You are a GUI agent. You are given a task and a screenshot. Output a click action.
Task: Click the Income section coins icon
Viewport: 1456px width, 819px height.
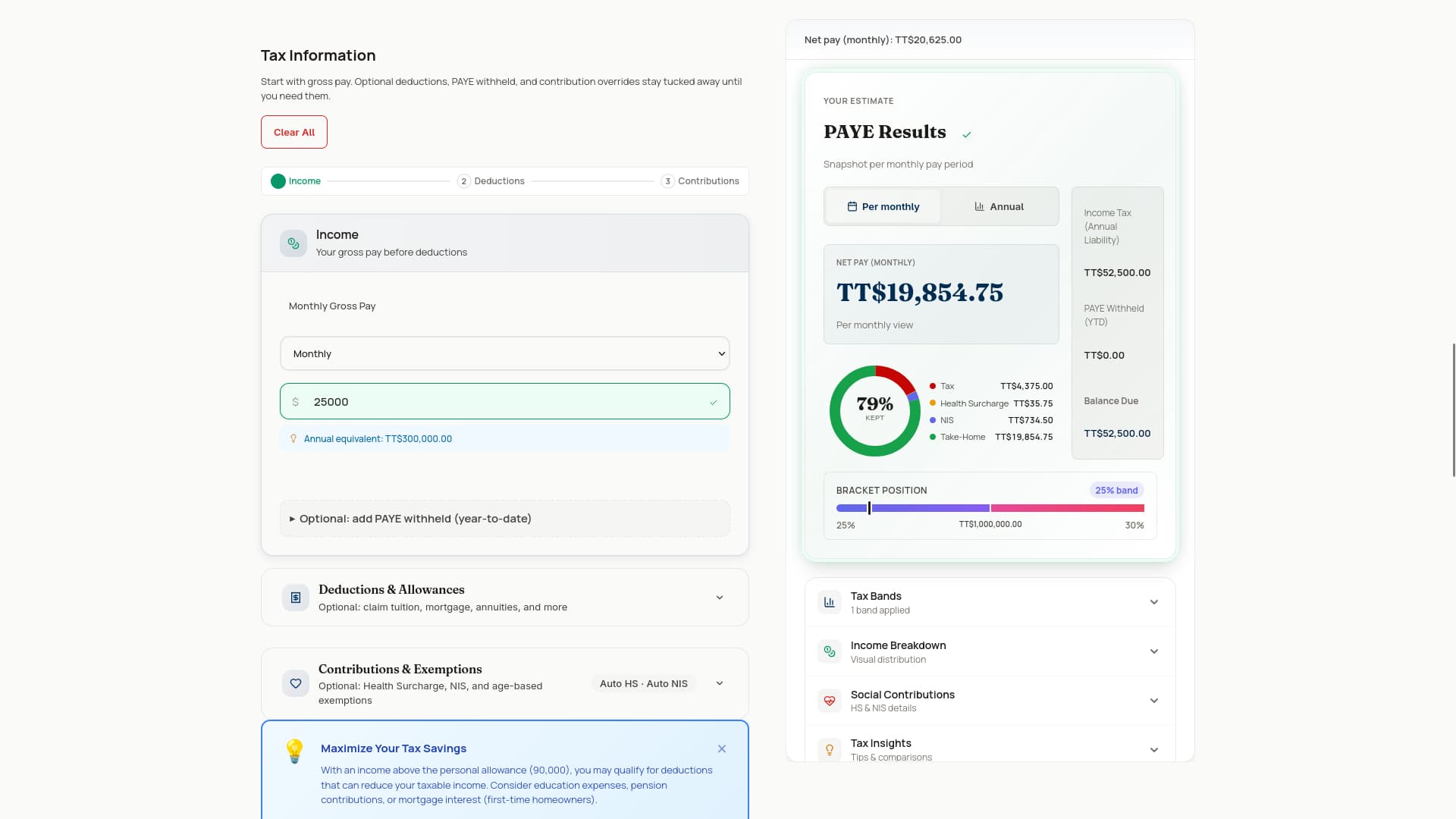point(293,243)
